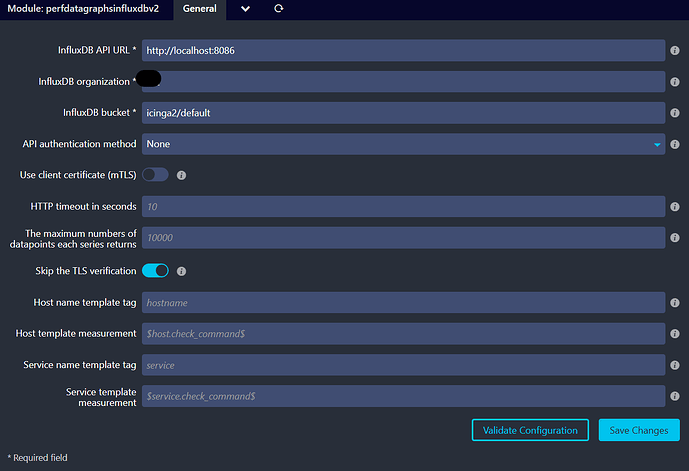Expand the chevron tab dropdown next to General

click(245, 9)
